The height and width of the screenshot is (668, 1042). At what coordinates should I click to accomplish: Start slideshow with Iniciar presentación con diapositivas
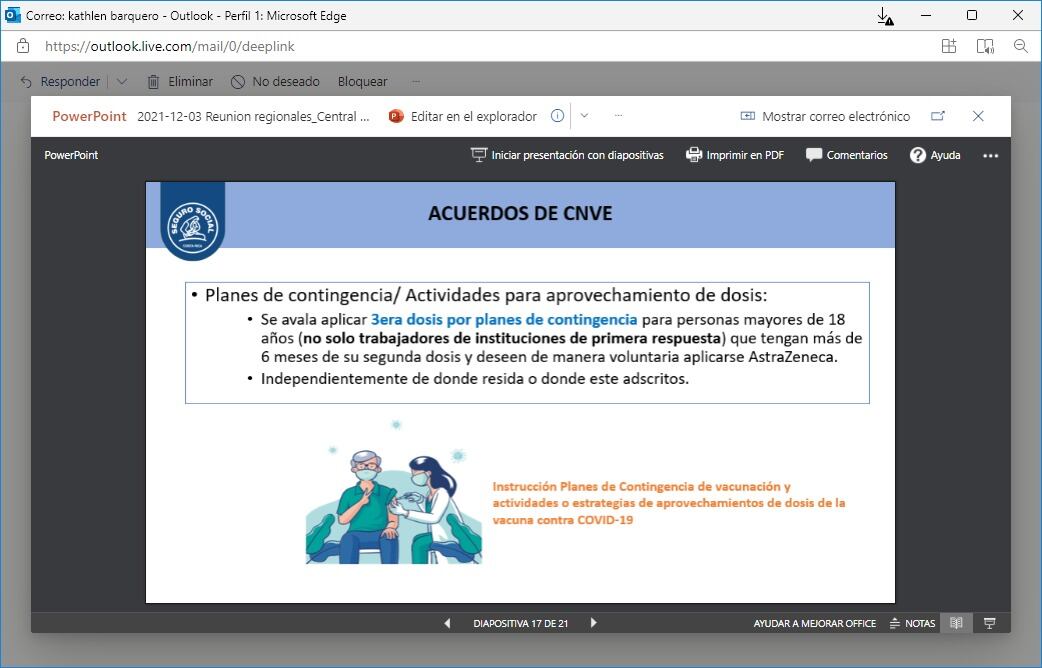[x=567, y=155]
